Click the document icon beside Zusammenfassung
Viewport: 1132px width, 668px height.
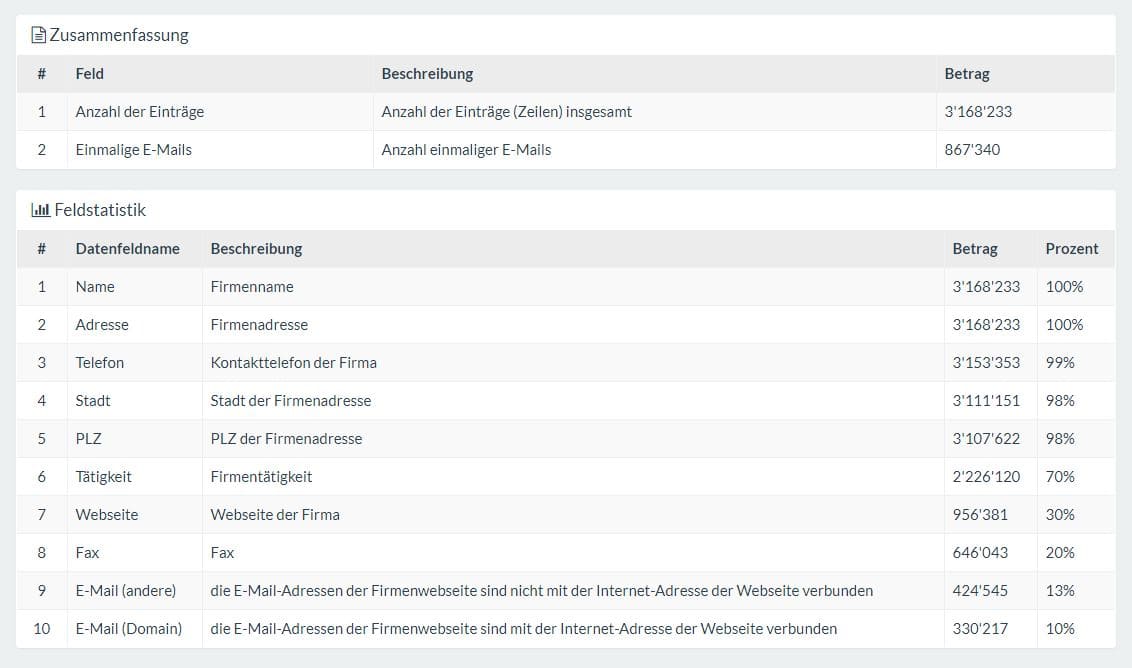click(x=39, y=35)
